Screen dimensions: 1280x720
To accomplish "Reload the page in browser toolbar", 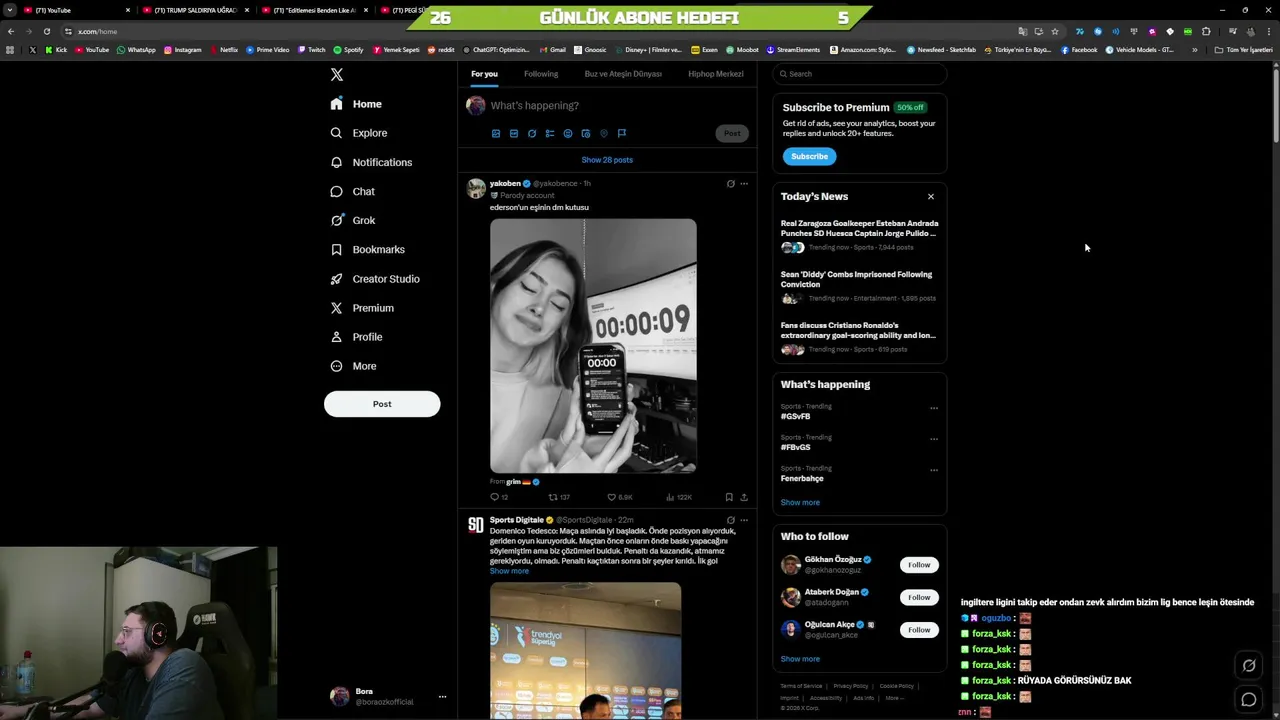I will tap(46, 31).
